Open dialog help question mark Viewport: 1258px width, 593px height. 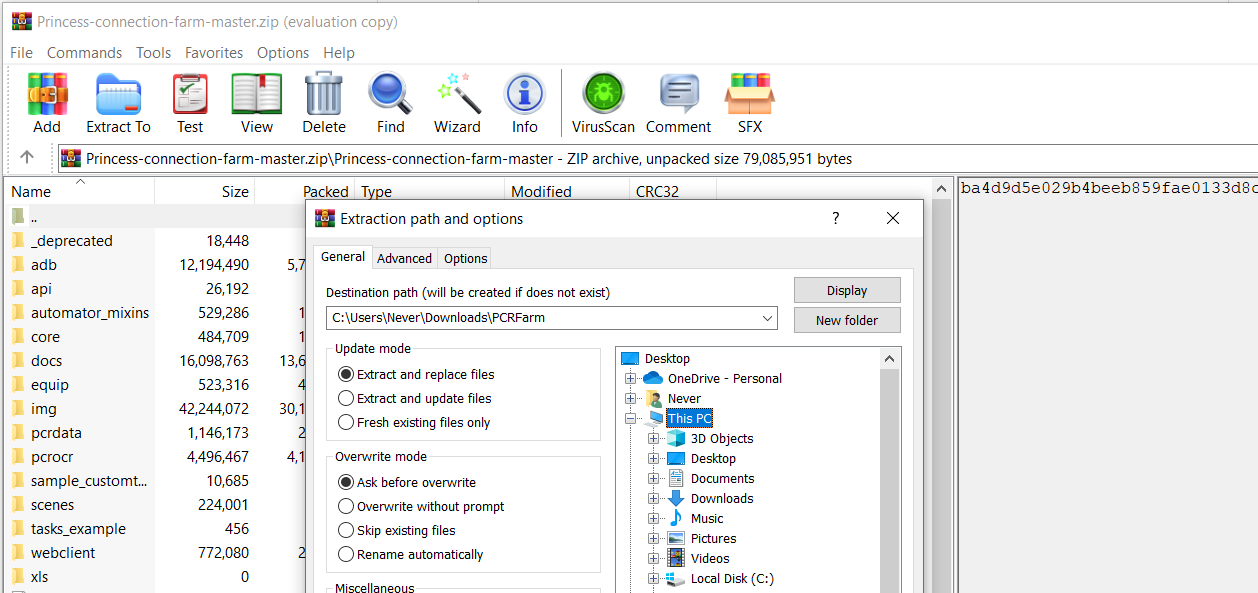[836, 218]
